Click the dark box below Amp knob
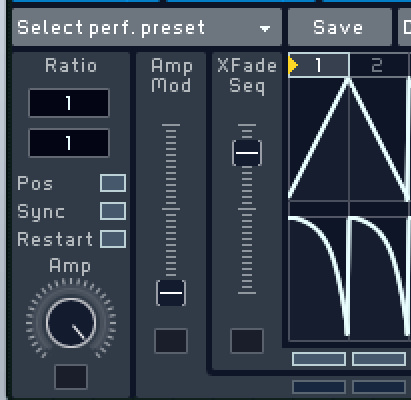 coord(71,377)
